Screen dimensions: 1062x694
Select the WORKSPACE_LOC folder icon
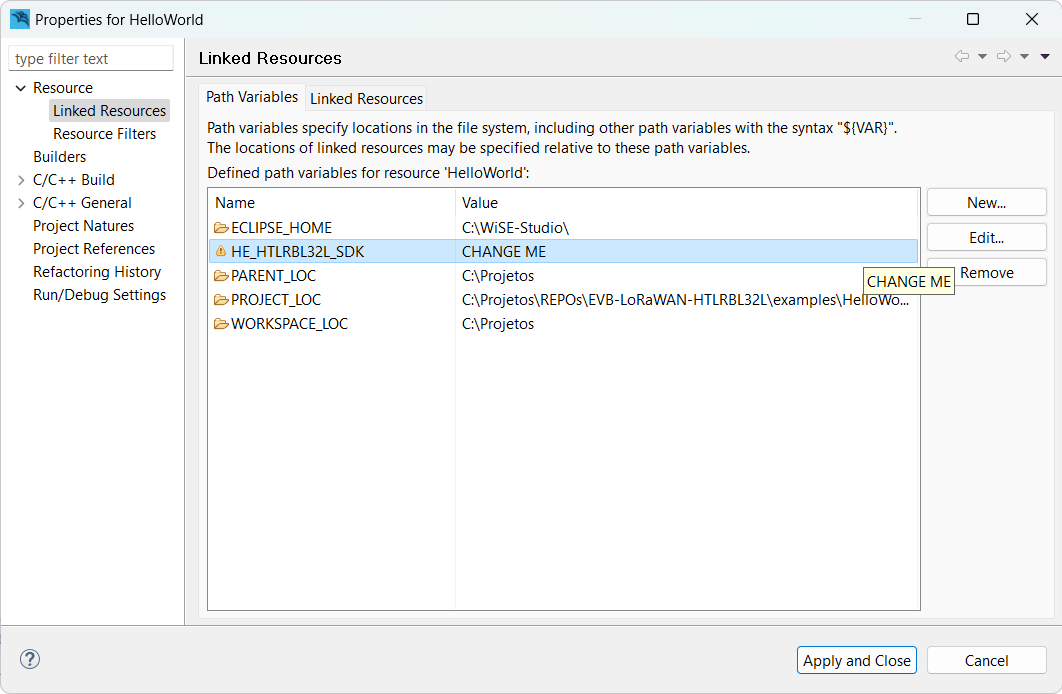pos(221,324)
